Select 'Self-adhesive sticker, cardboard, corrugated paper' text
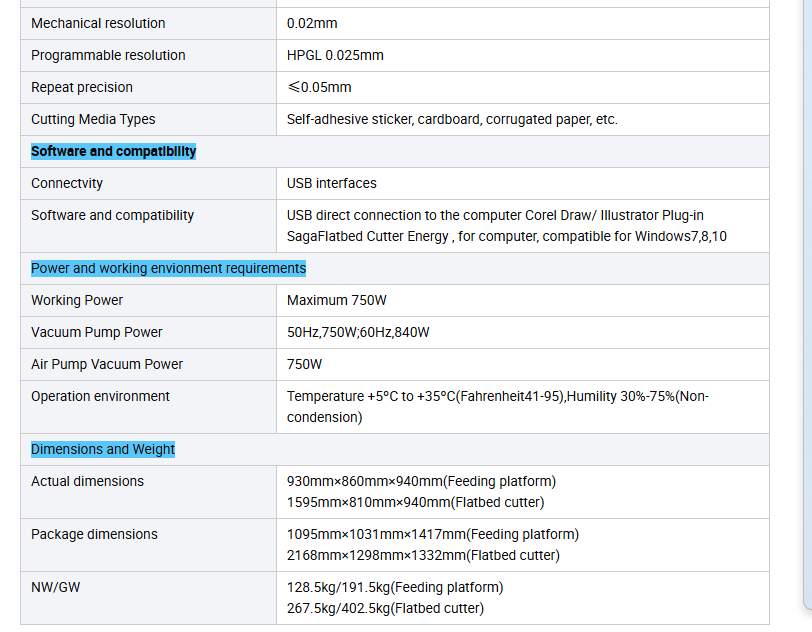This screenshot has width=812, height=632. [439, 119]
